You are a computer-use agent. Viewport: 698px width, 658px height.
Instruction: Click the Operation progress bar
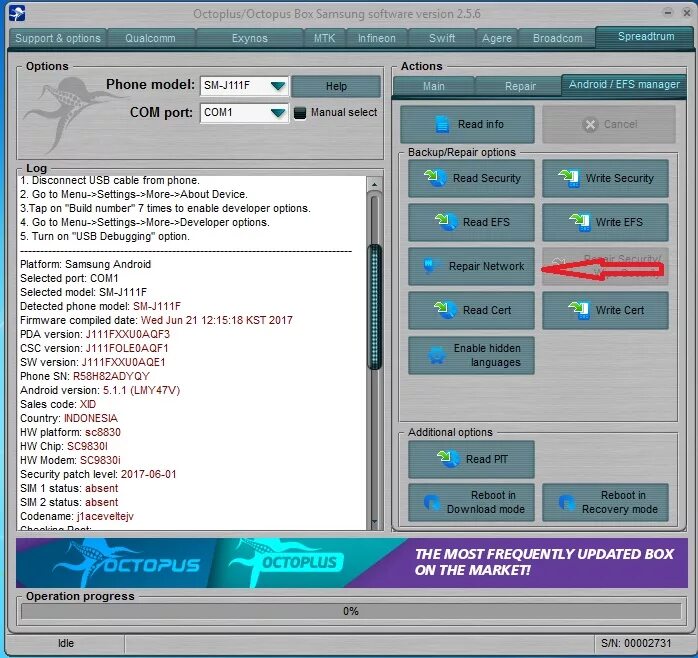(x=351, y=611)
